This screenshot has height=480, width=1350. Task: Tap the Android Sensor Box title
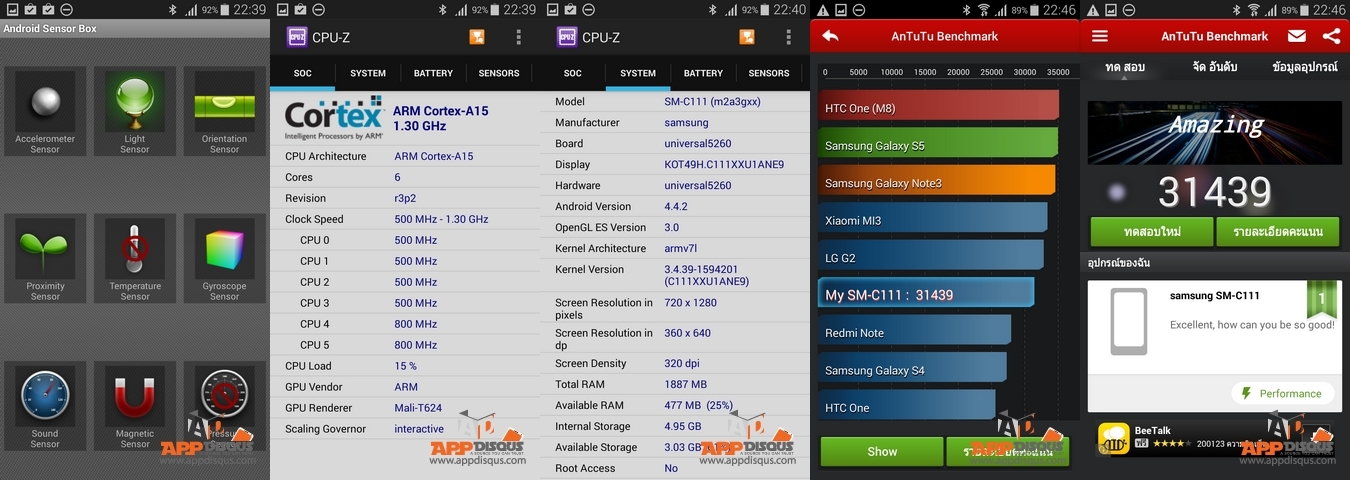(x=50, y=29)
